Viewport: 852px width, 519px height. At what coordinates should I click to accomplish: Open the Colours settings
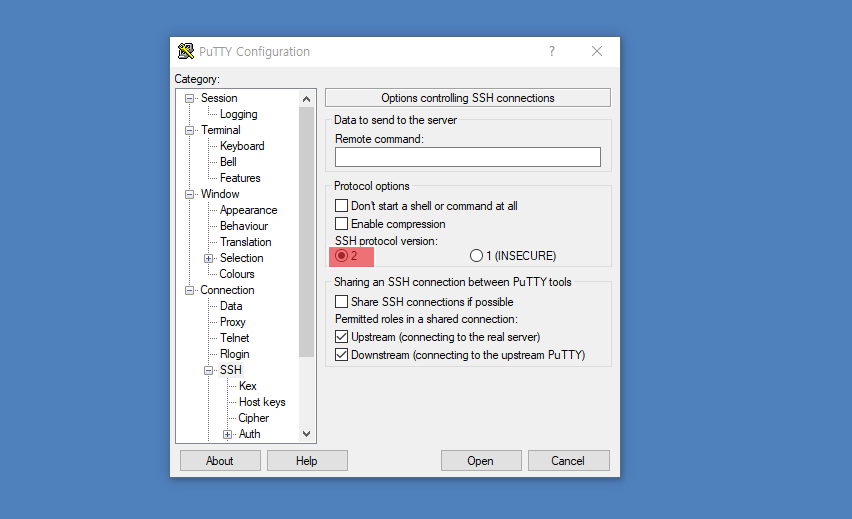(237, 274)
